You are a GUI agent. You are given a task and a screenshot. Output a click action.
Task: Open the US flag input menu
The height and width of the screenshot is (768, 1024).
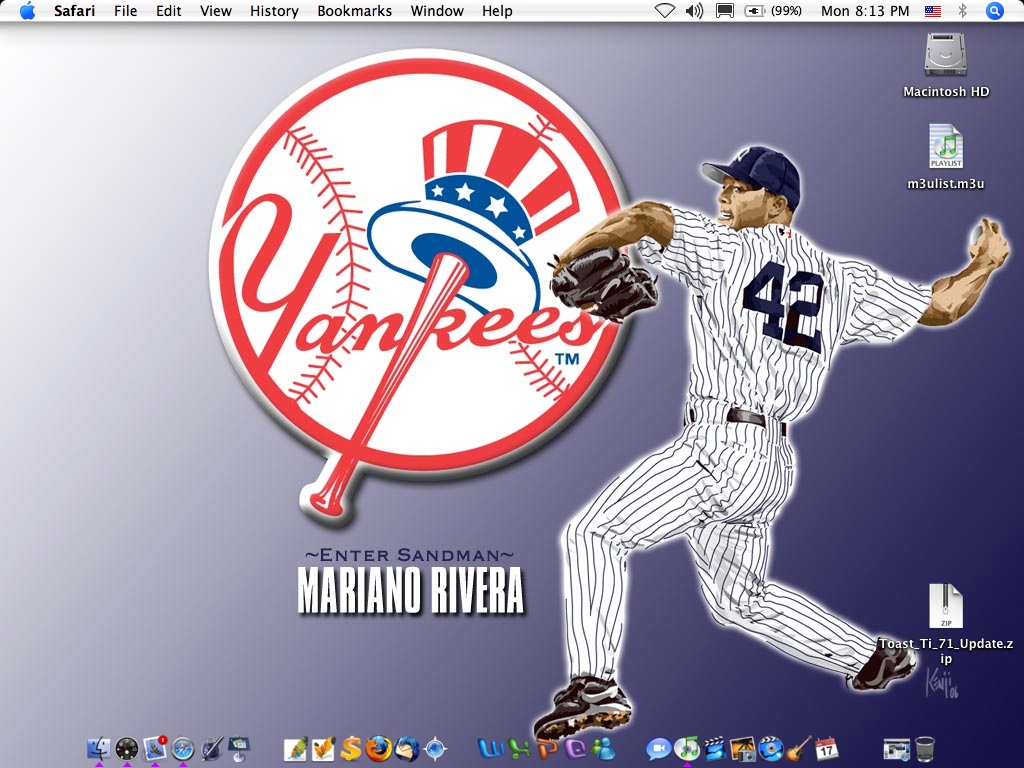tap(933, 11)
